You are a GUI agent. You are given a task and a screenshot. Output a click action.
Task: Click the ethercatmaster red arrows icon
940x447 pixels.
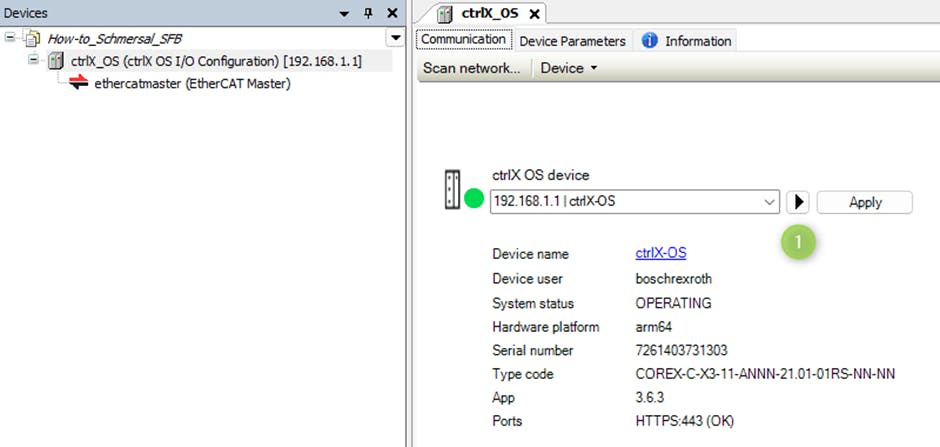pos(78,84)
